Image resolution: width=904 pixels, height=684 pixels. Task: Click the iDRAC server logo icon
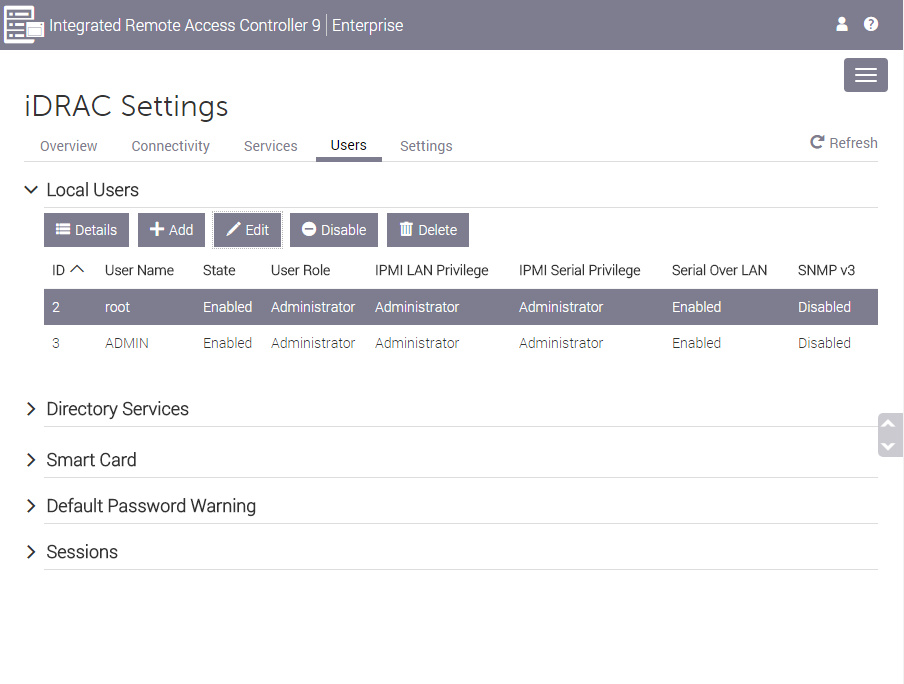[x=24, y=25]
